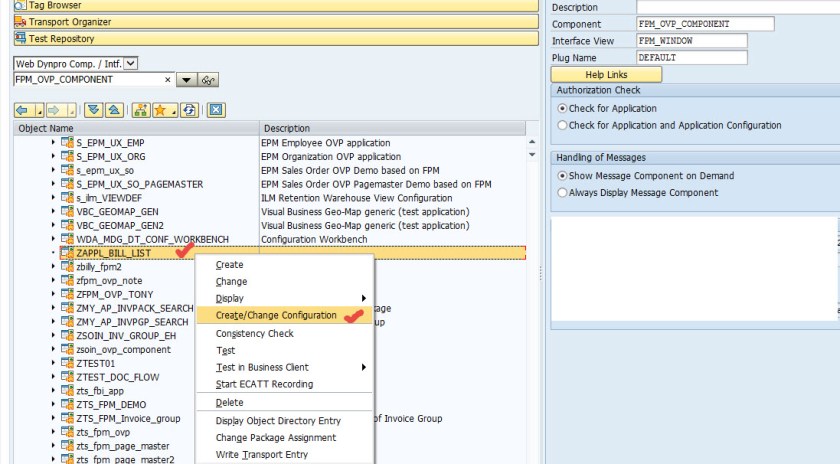The width and height of the screenshot is (840, 464).
Task: Click the application icon beside ZTEST01
Action: coord(68,363)
